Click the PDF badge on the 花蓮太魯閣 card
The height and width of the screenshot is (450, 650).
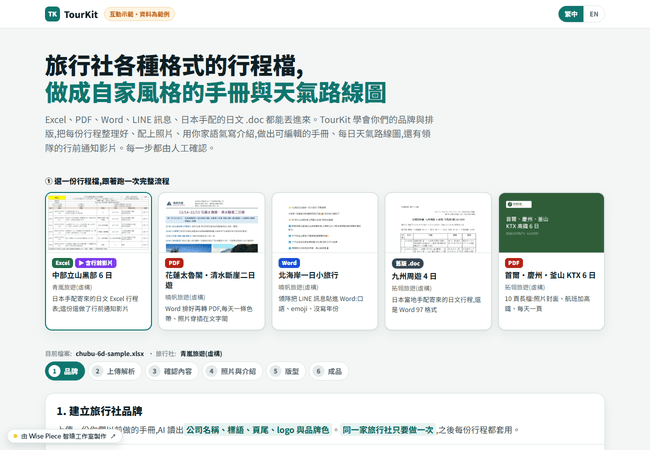coord(174,263)
